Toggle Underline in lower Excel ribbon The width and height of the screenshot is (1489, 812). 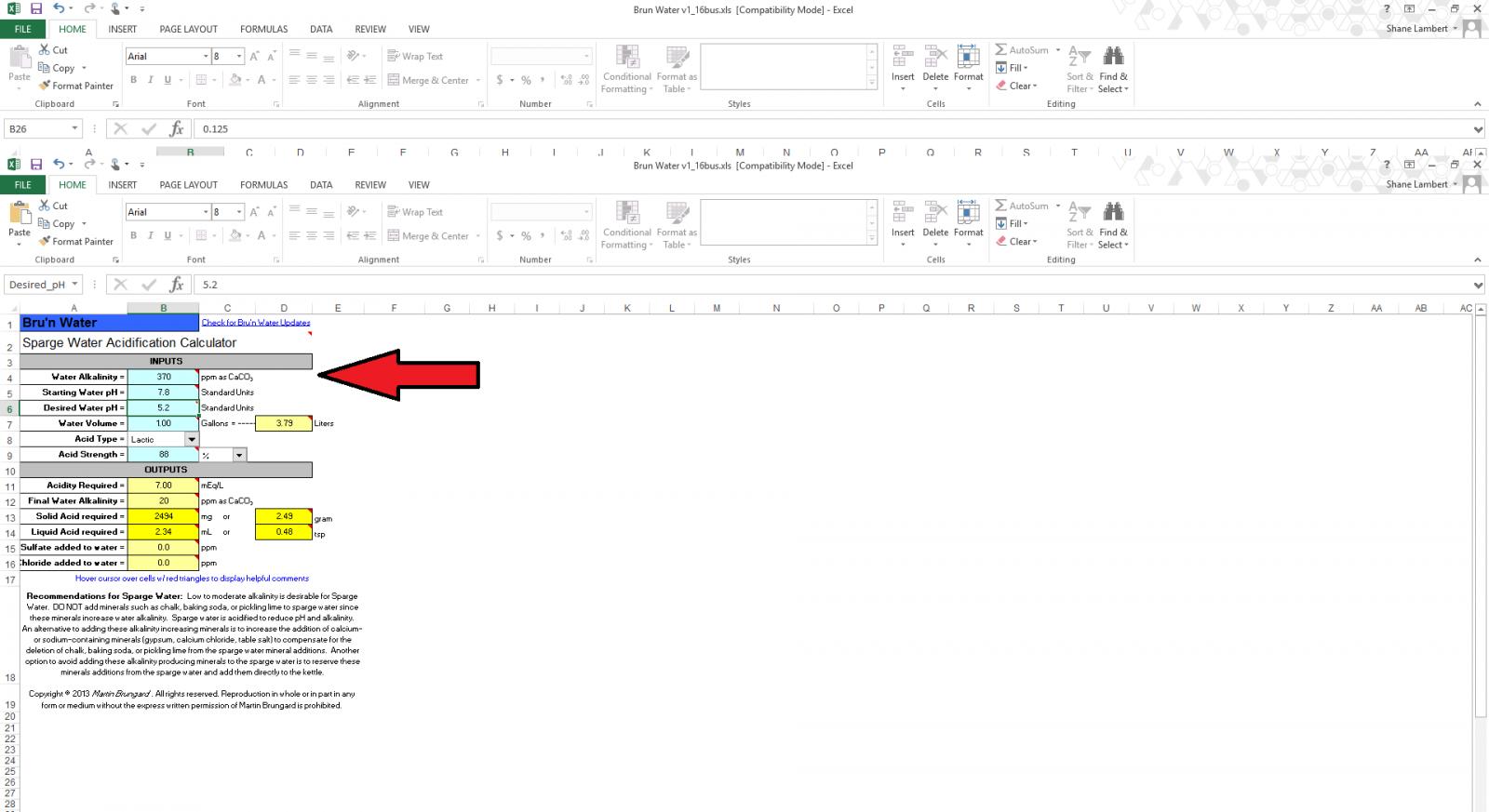tap(168, 236)
